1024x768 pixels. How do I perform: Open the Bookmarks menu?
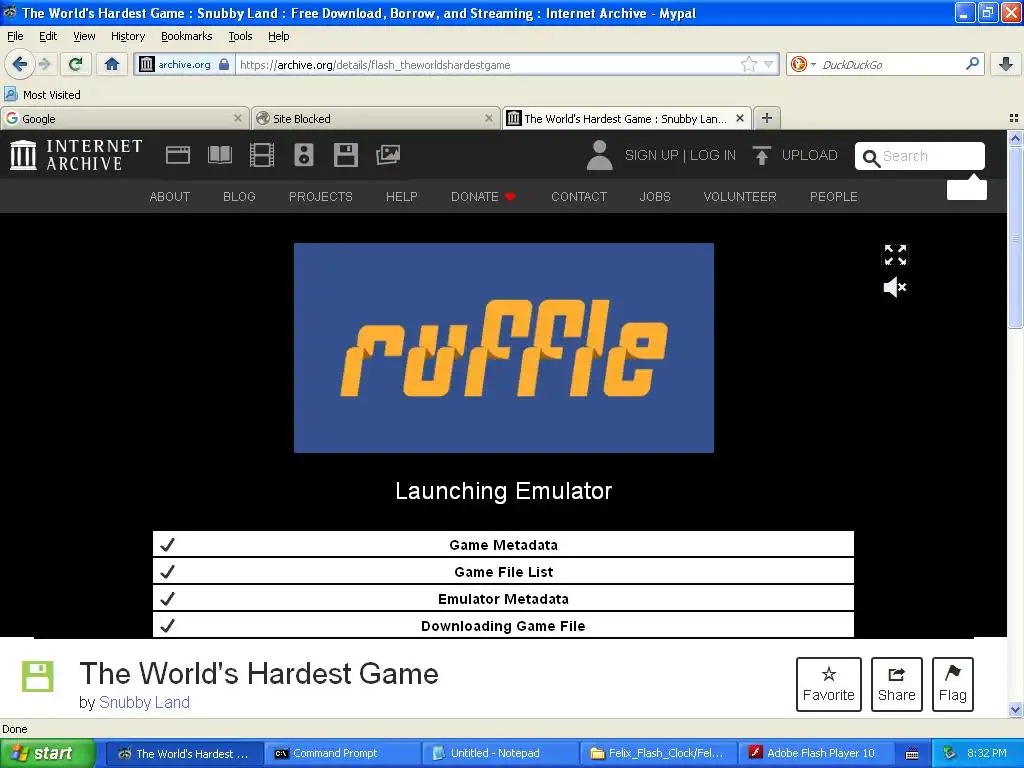(187, 36)
